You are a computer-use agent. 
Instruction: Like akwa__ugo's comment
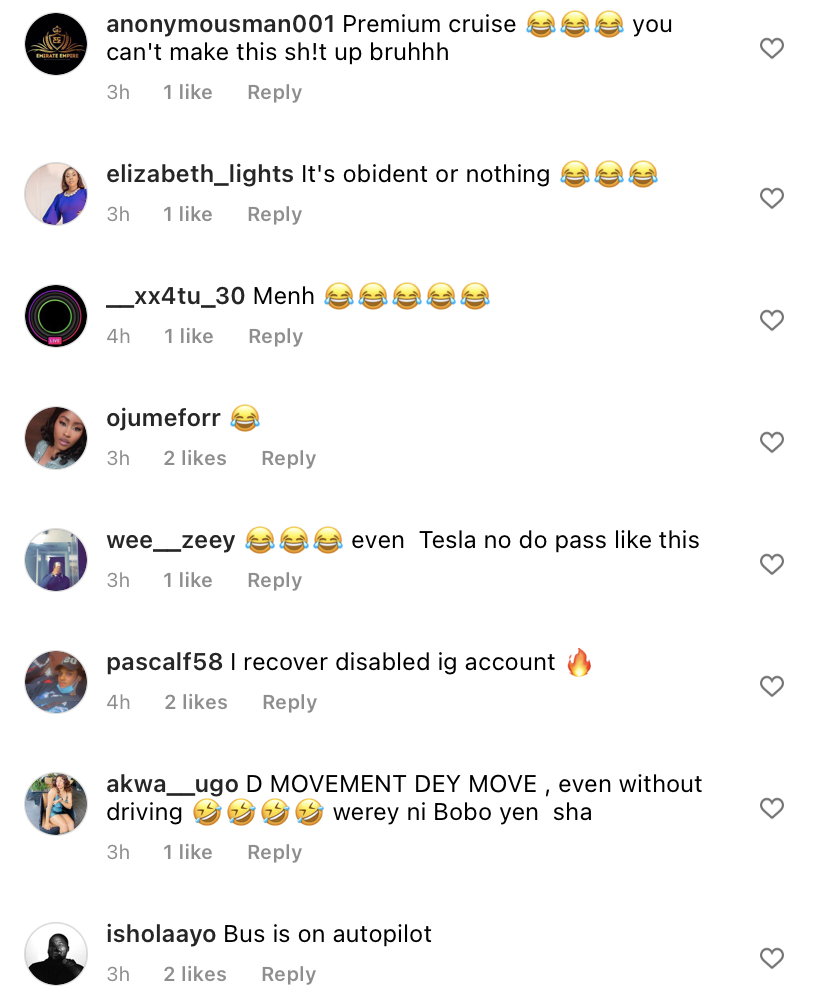point(772,807)
